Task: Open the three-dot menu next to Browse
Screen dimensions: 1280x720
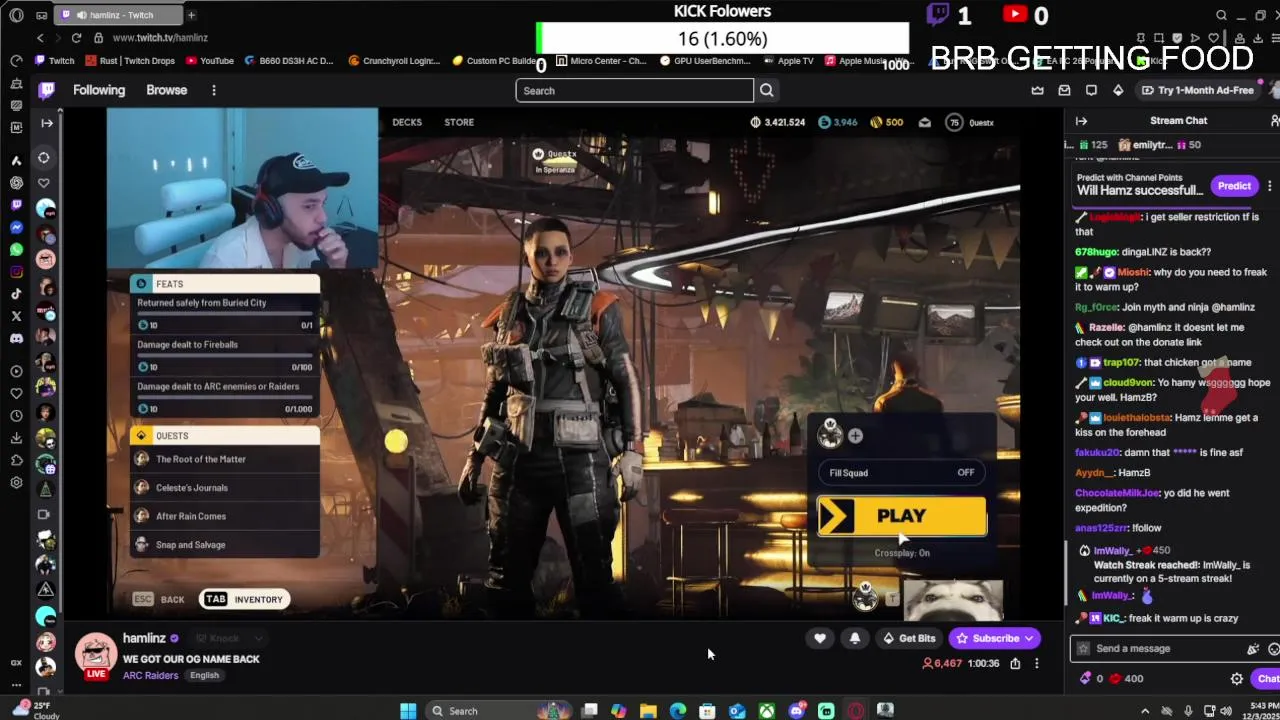Action: pos(213,90)
